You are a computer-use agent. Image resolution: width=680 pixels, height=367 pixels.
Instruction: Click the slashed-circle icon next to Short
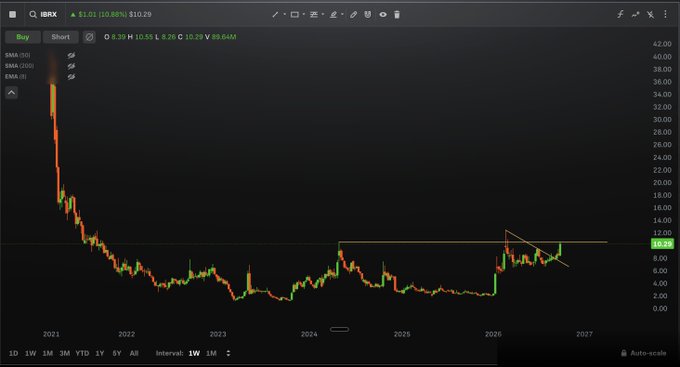(x=89, y=37)
